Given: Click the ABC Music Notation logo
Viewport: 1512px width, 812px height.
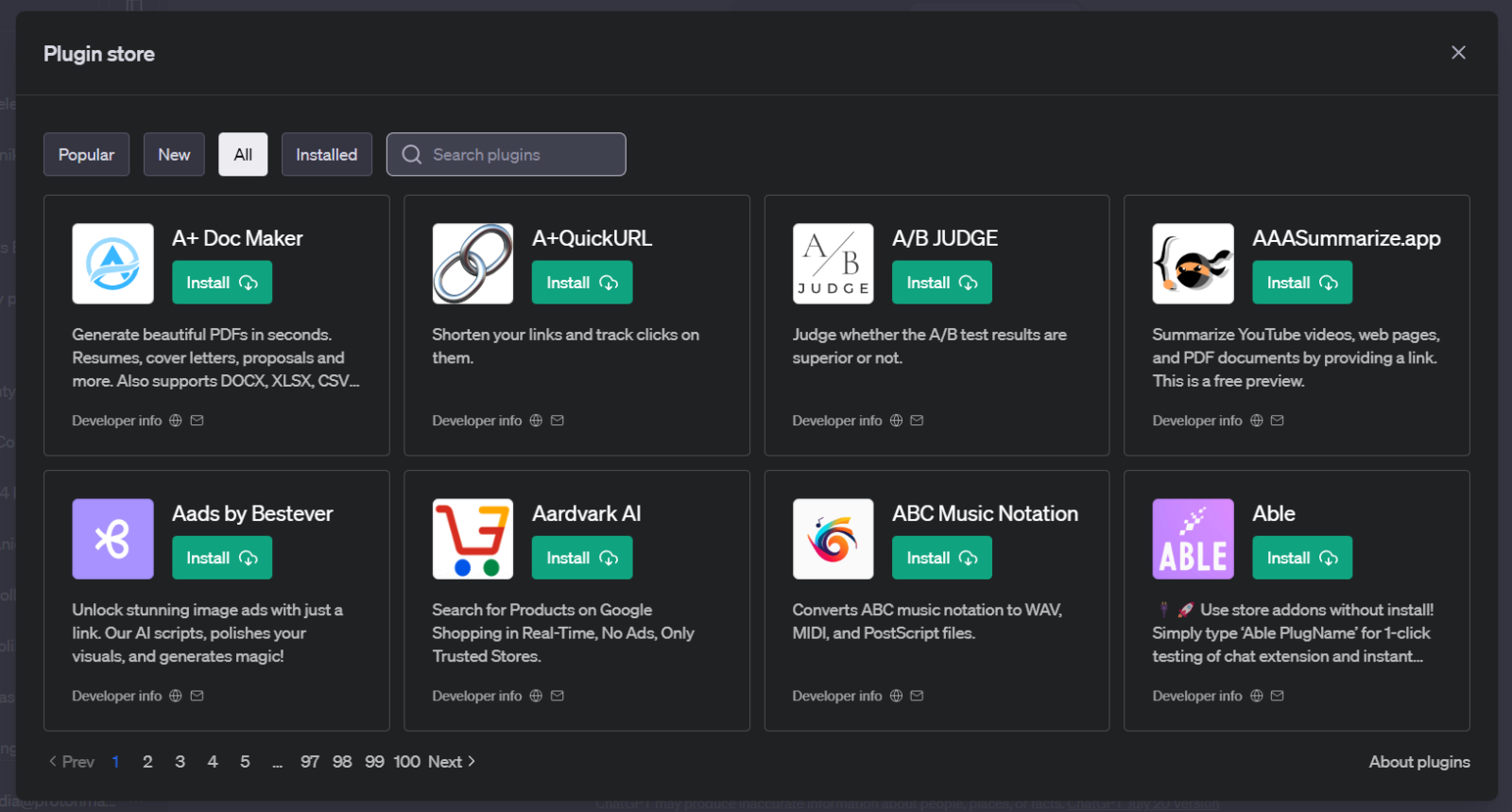Looking at the screenshot, I should pyautogui.click(x=833, y=539).
